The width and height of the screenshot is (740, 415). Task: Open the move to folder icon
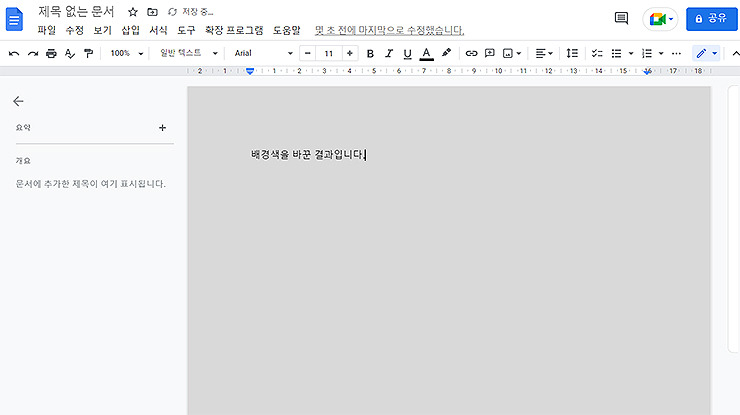pos(152,12)
